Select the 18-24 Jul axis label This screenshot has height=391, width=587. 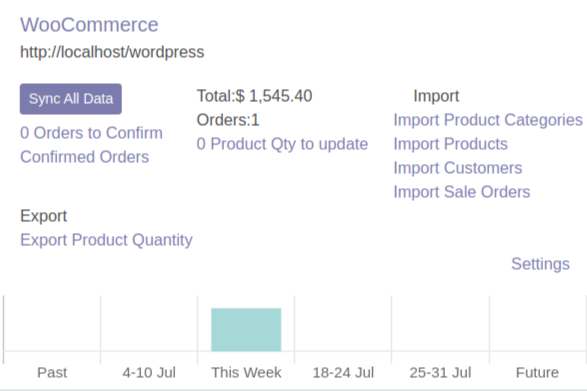(343, 373)
